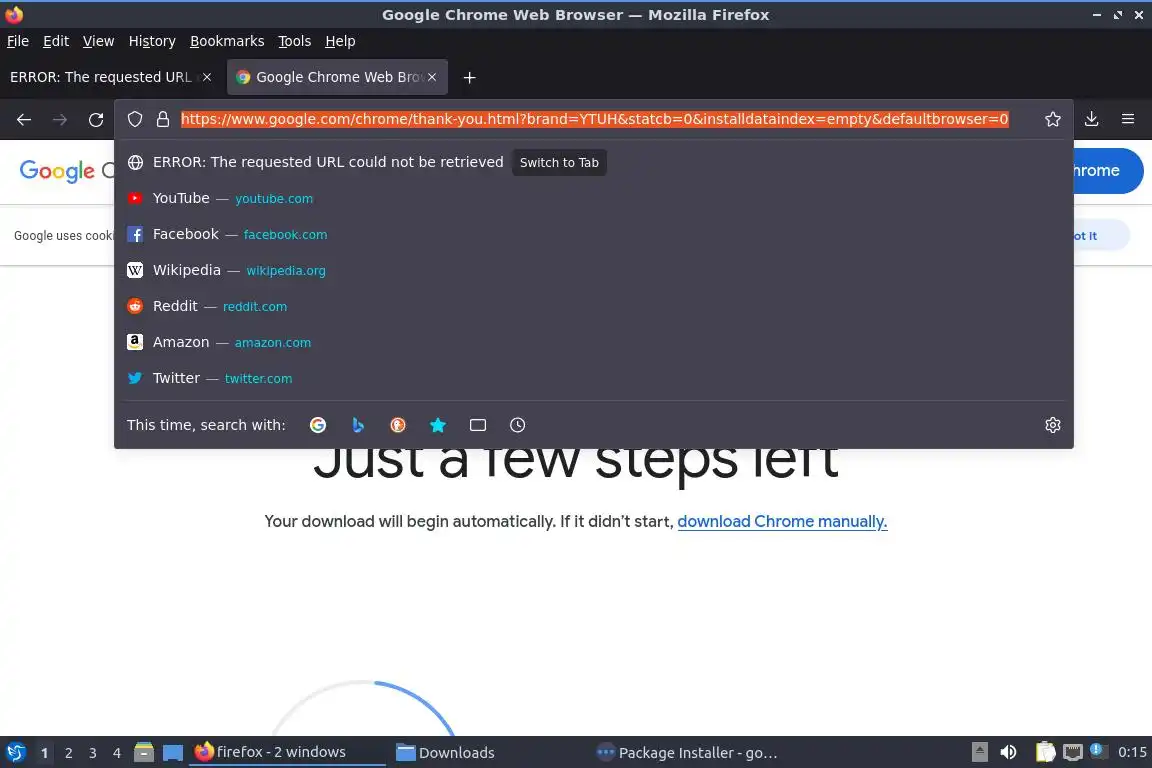
Task: Click the Facebook favicon in suggestions
Action: point(134,234)
